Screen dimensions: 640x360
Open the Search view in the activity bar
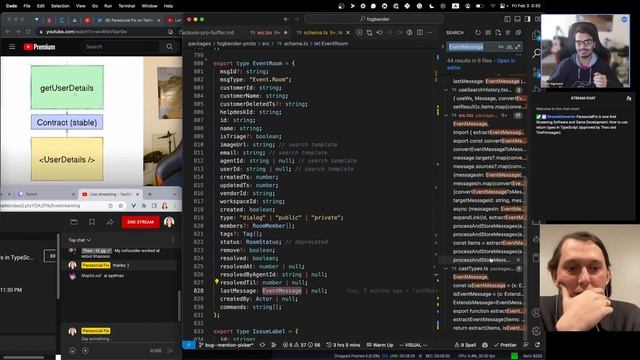pyautogui.click(x=536, y=53)
